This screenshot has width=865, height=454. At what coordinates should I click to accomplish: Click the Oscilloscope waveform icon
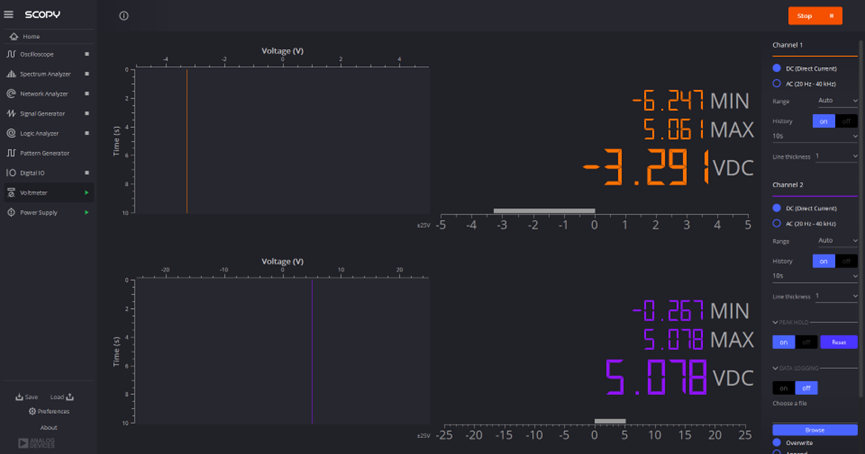(x=11, y=54)
